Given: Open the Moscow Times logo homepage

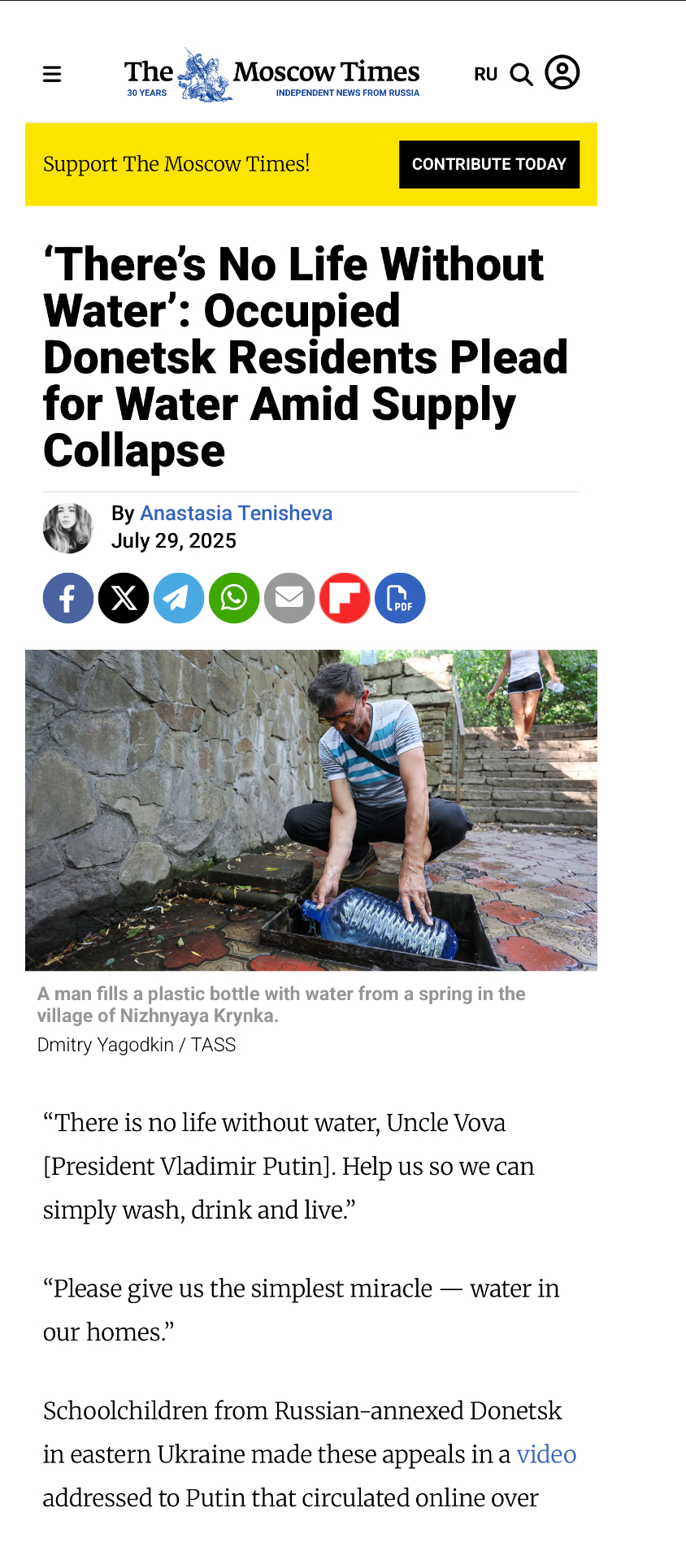Looking at the screenshot, I should pyautogui.click(x=272, y=76).
